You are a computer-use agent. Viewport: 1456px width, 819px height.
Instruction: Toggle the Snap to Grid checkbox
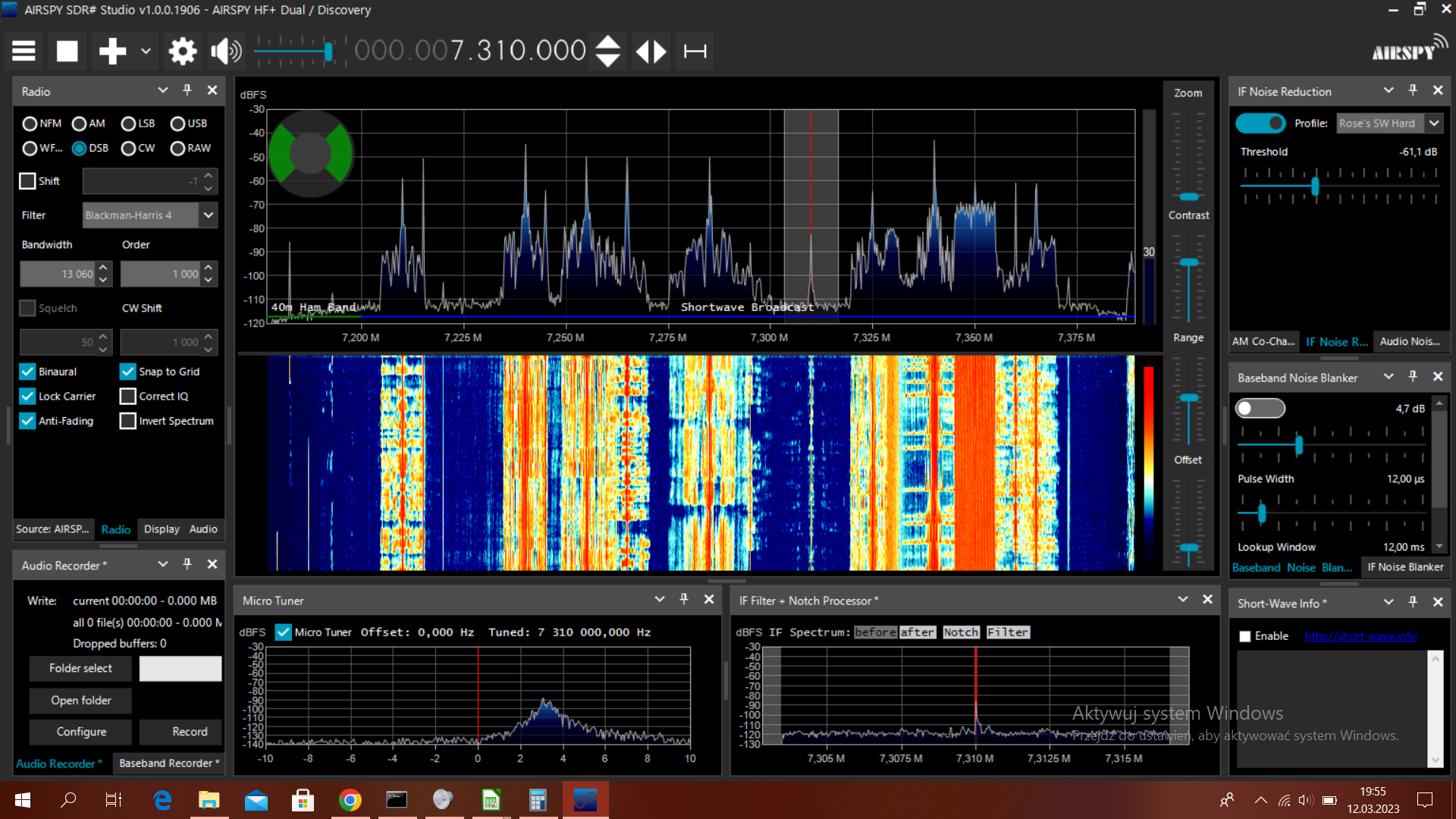127,372
